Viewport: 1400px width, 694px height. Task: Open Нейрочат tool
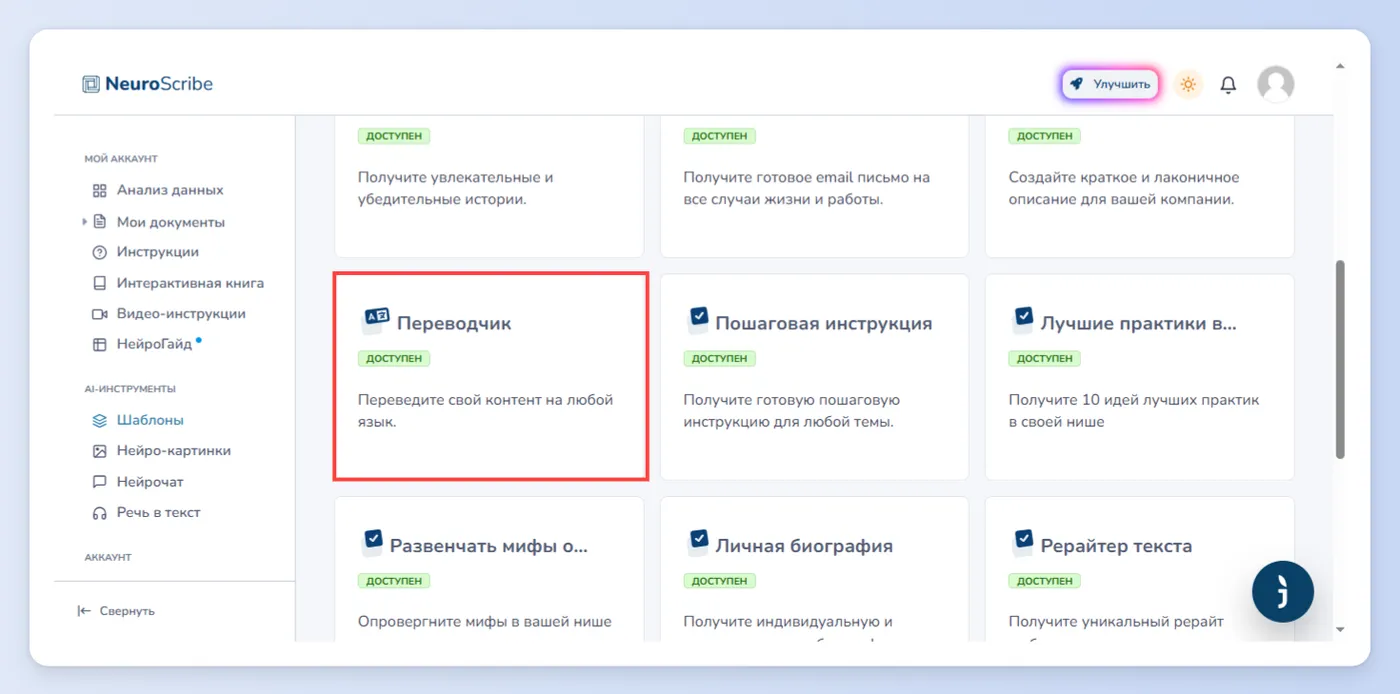150,482
